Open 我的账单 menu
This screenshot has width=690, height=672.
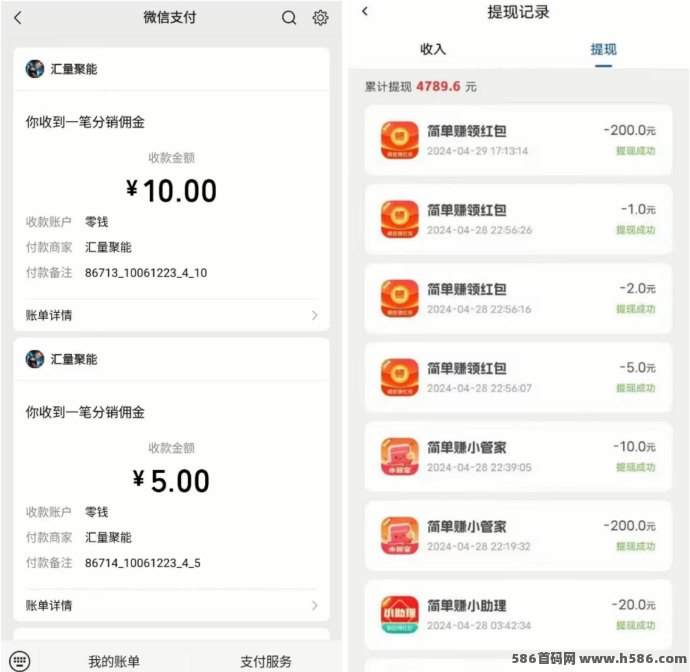pyautogui.click(x=114, y=661)
